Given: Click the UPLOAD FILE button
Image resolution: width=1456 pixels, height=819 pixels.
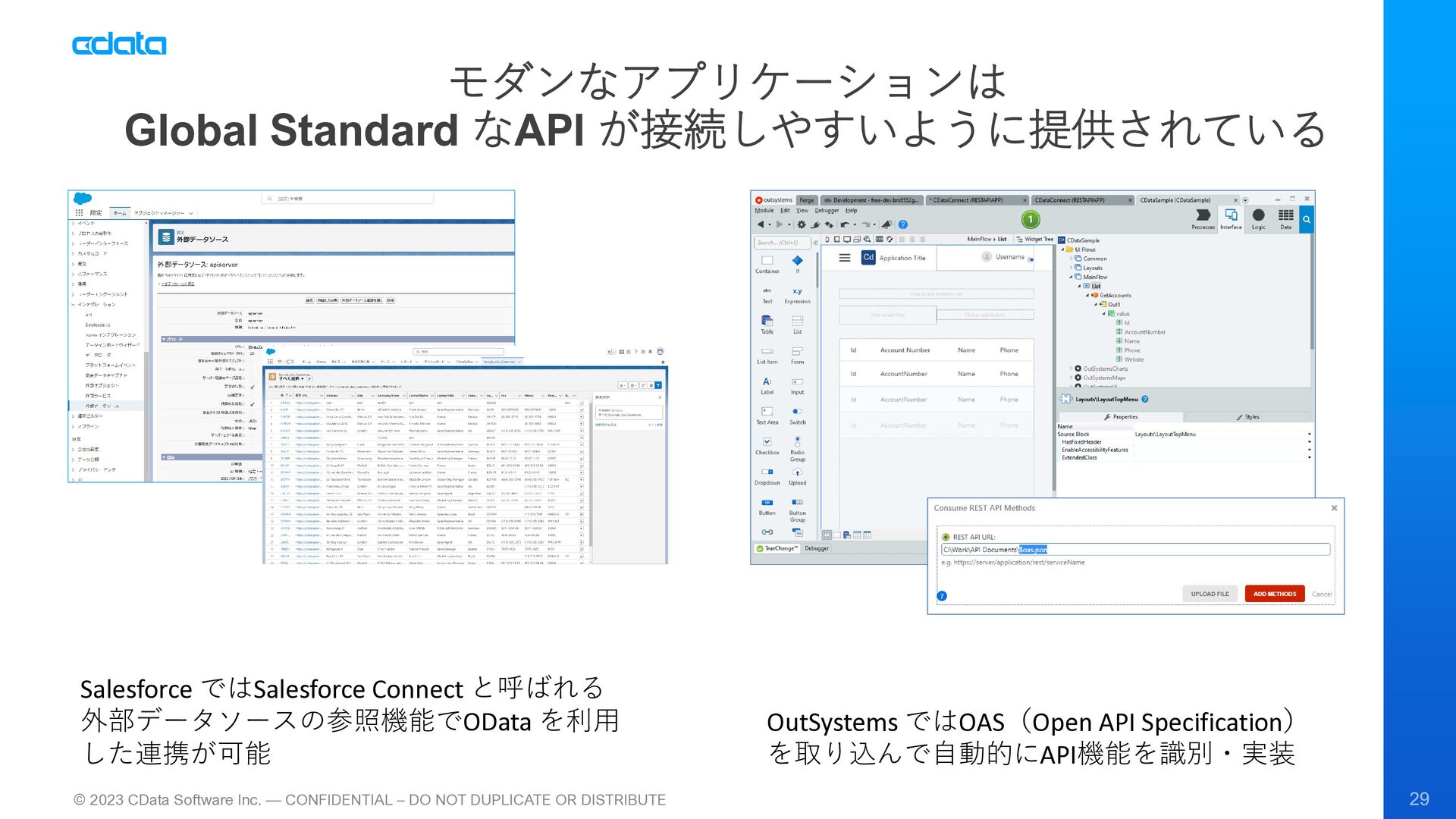Looking at the screenshot, I should click(1210, 594).
